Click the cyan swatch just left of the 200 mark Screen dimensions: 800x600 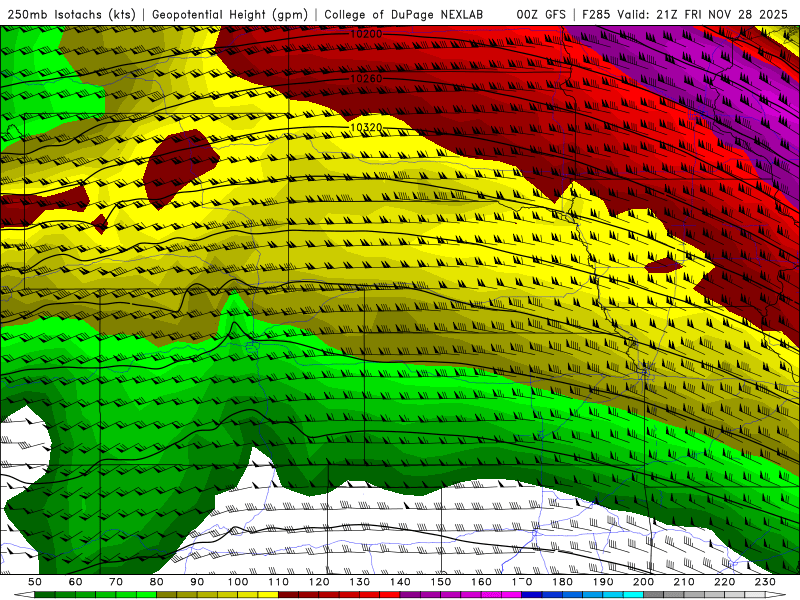(634, 595)
